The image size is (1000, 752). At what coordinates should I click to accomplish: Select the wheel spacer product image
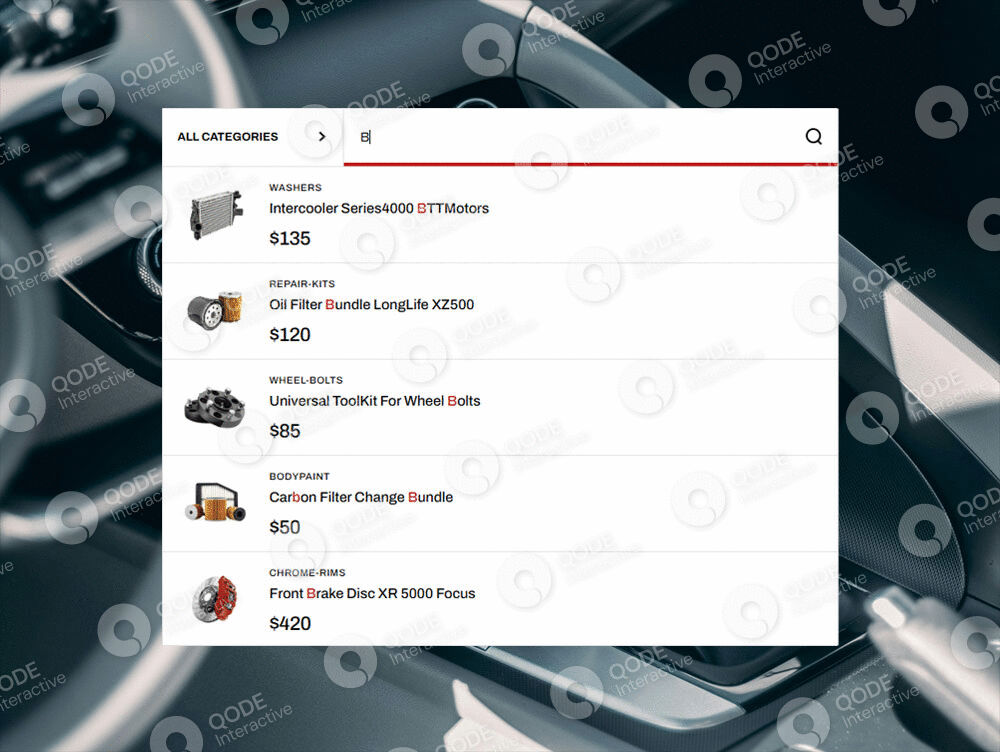213,407
